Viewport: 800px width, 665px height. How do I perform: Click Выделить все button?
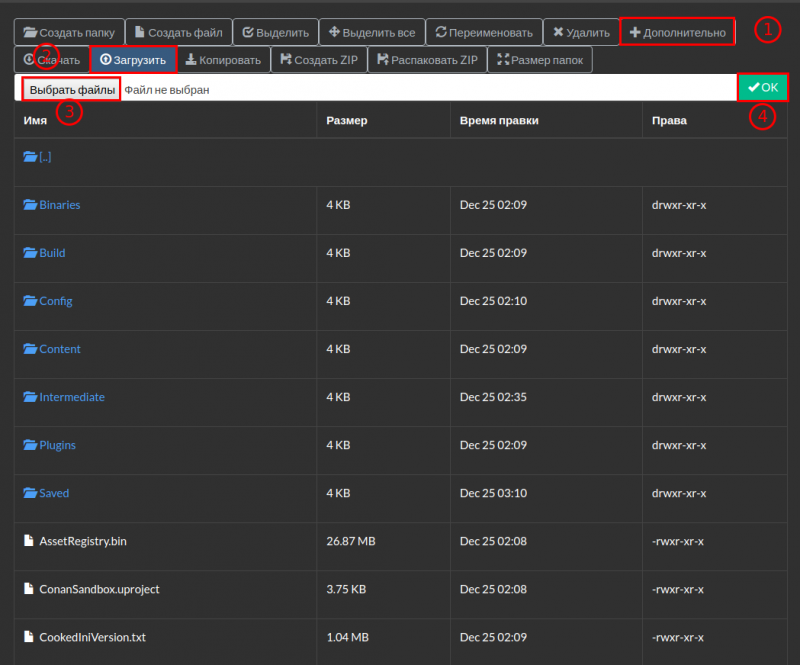[x=372, y=32]
